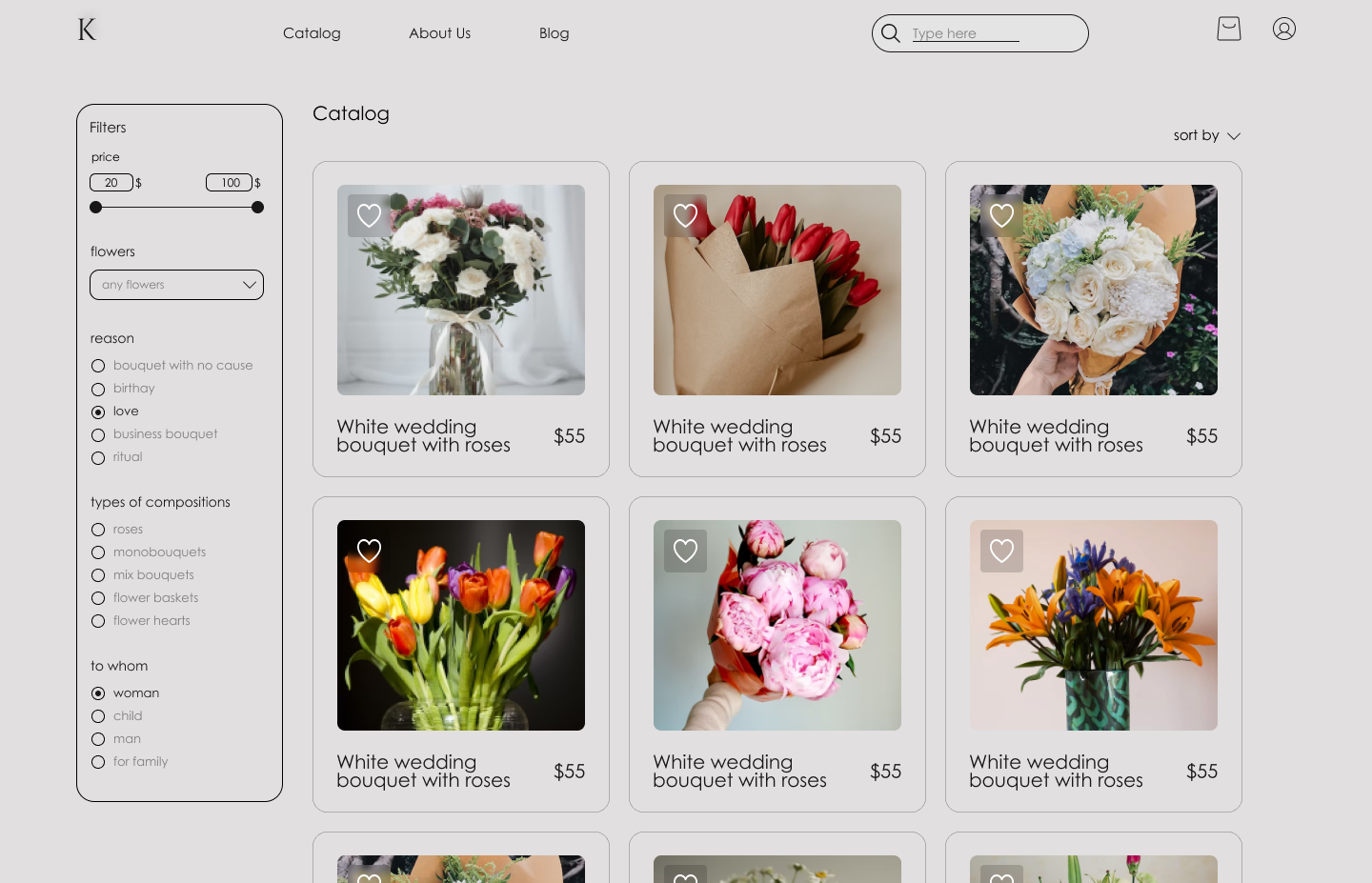Open the pink peonies product photo
The width and height of the screenshot is (1372, 883).
tap(777, 625)
